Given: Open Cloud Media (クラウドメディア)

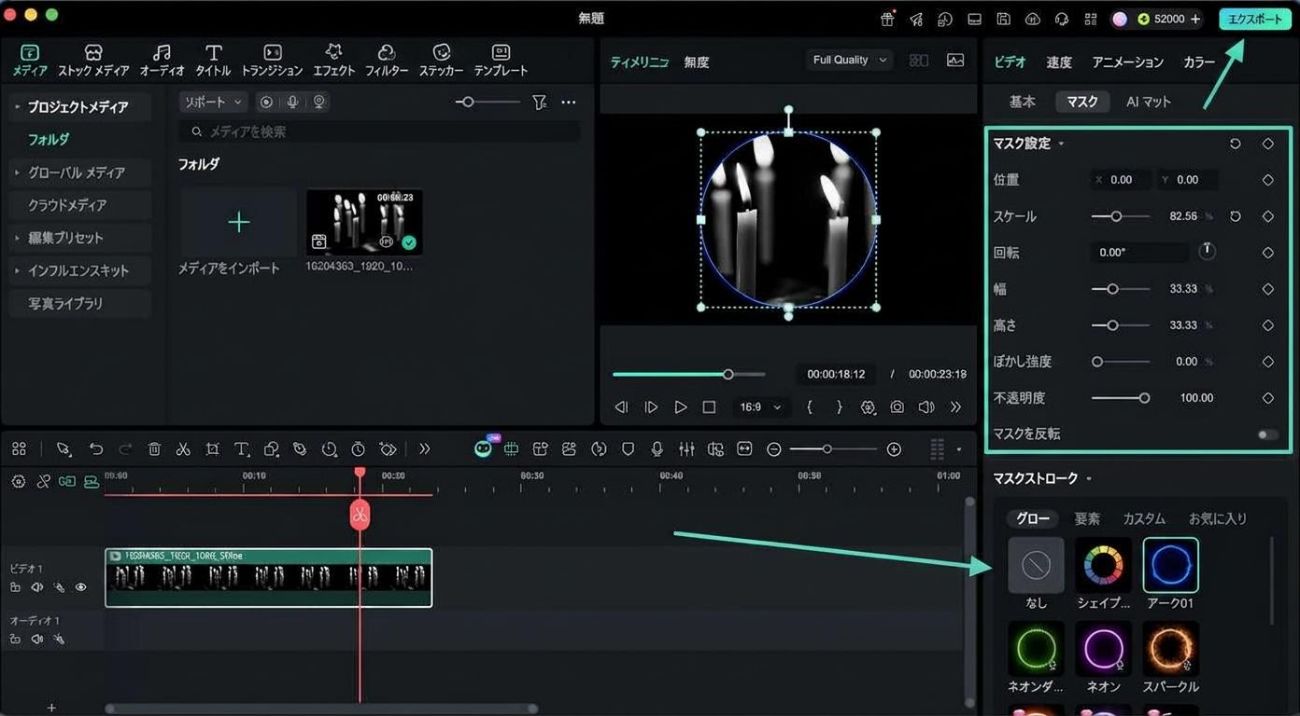Looking at the screenshot, I should (x=67, y=205).
